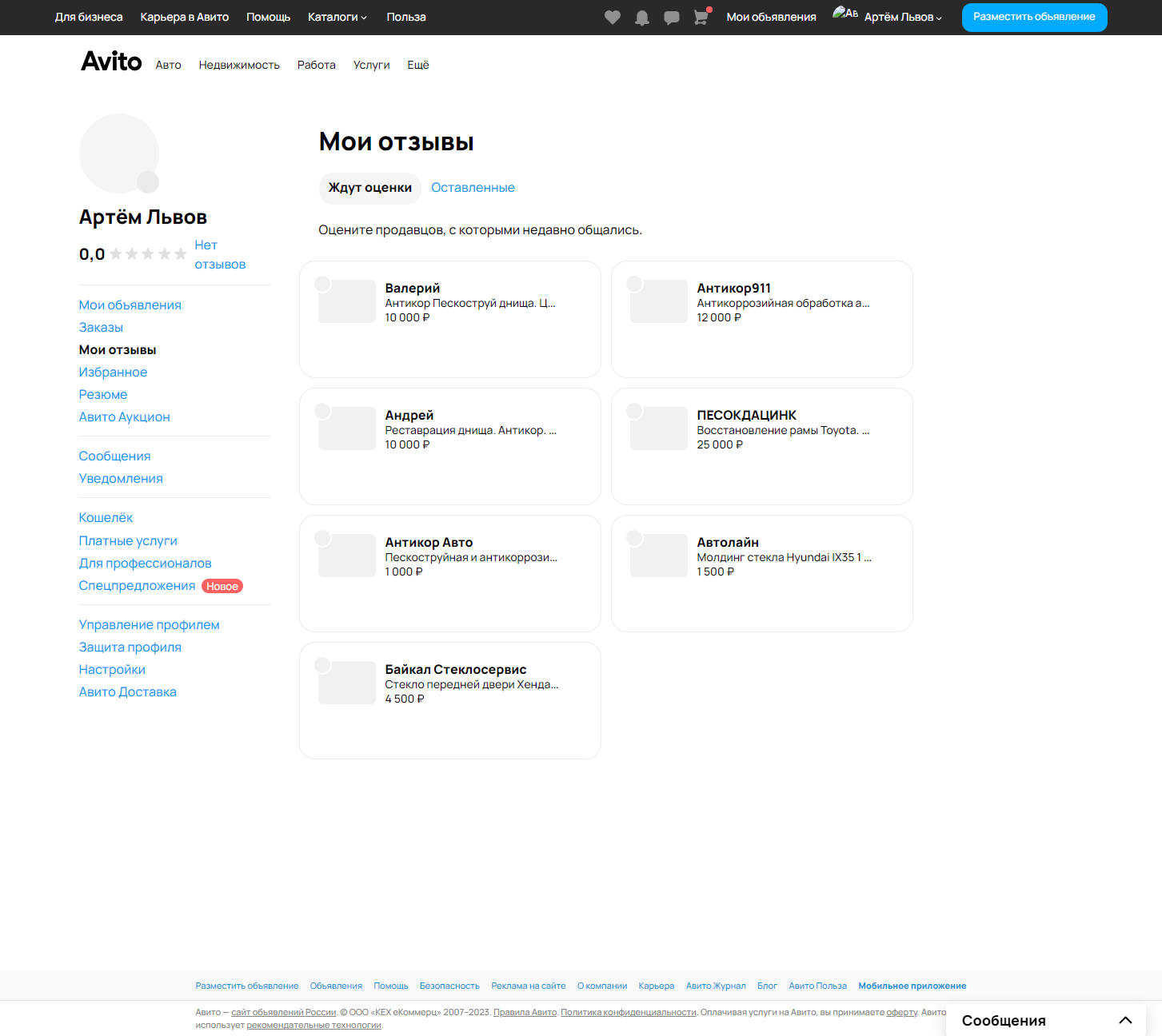The width and height of the screenshot is (1162, 1036).
Task: Open Спецпредложения in sidebar
Action: [137, 586]
